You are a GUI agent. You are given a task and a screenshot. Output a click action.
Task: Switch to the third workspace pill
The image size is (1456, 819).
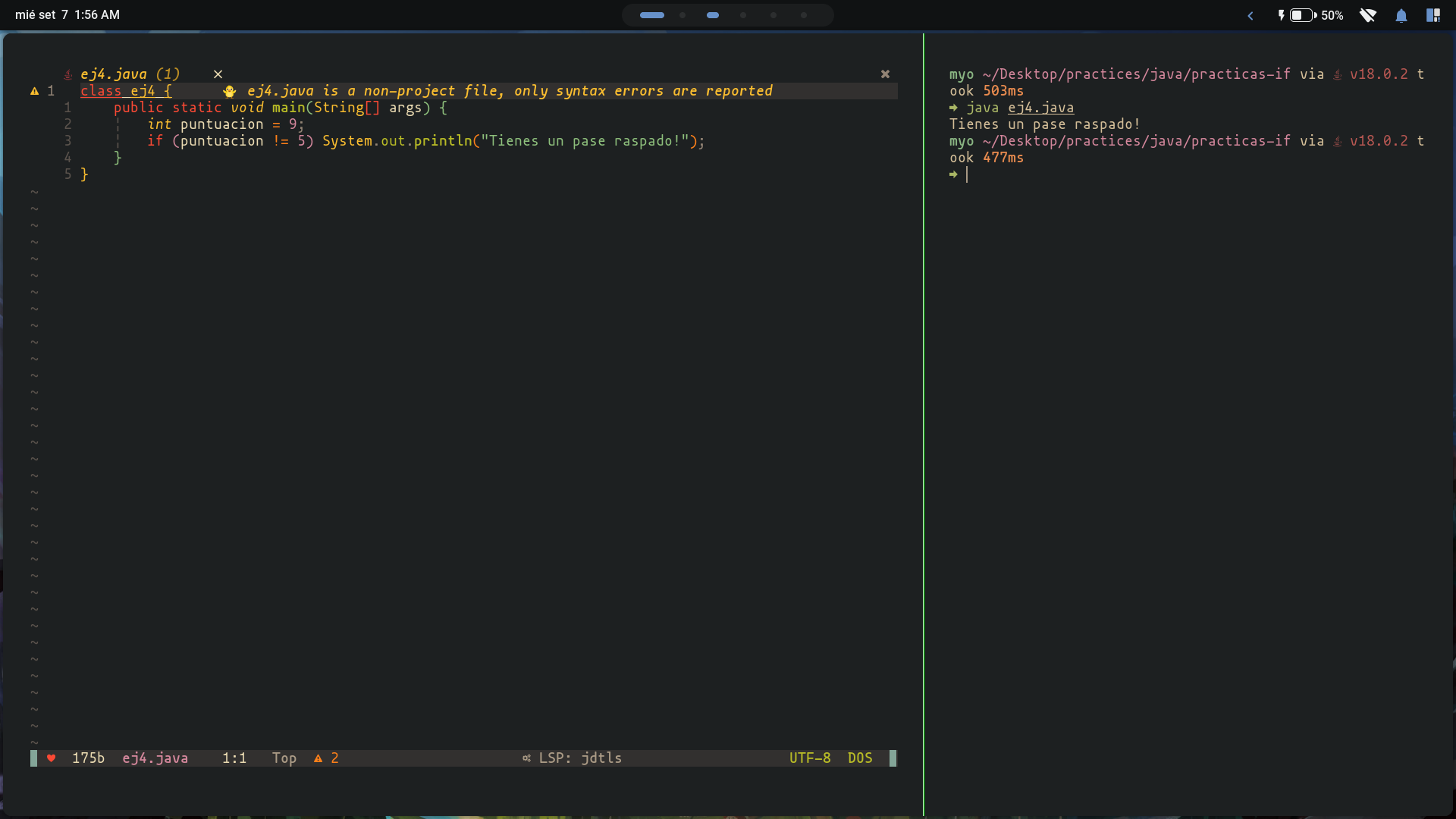coord(712,15)
